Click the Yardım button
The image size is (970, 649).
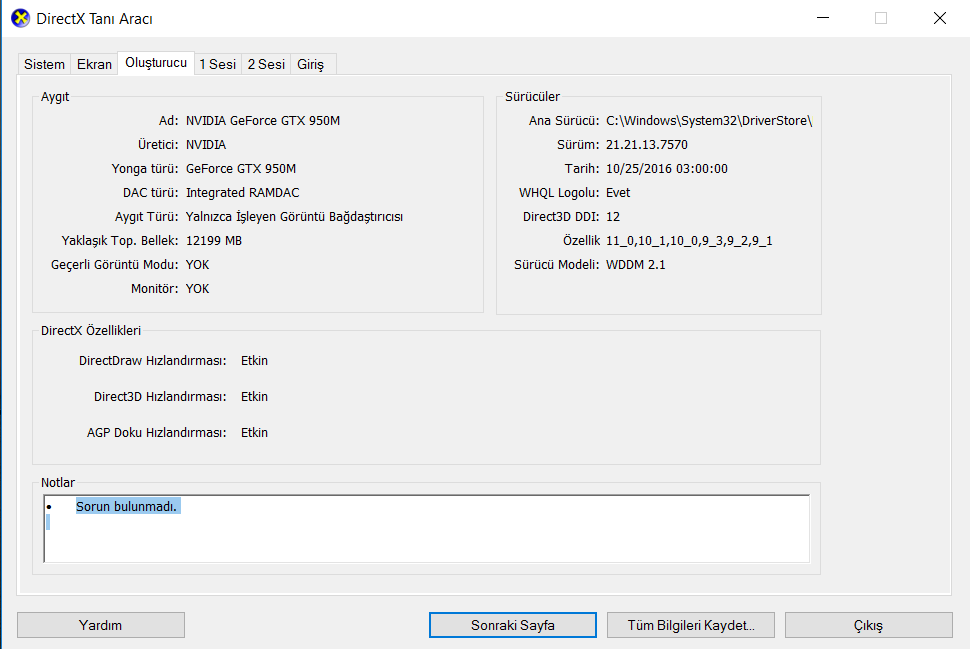coord(101,625)
